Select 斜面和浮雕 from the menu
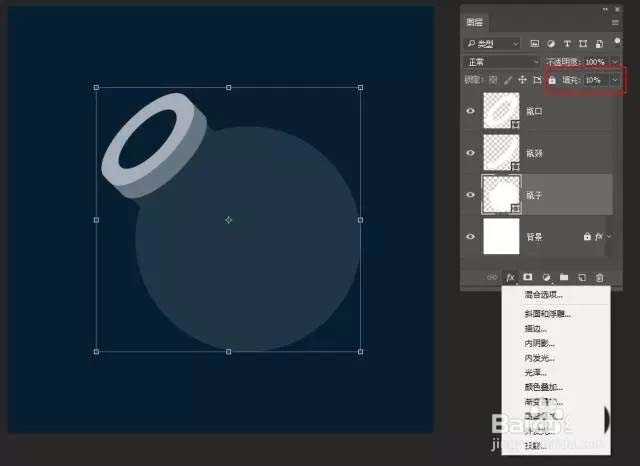This screenshot has height=466, width=640. (547, 313)
